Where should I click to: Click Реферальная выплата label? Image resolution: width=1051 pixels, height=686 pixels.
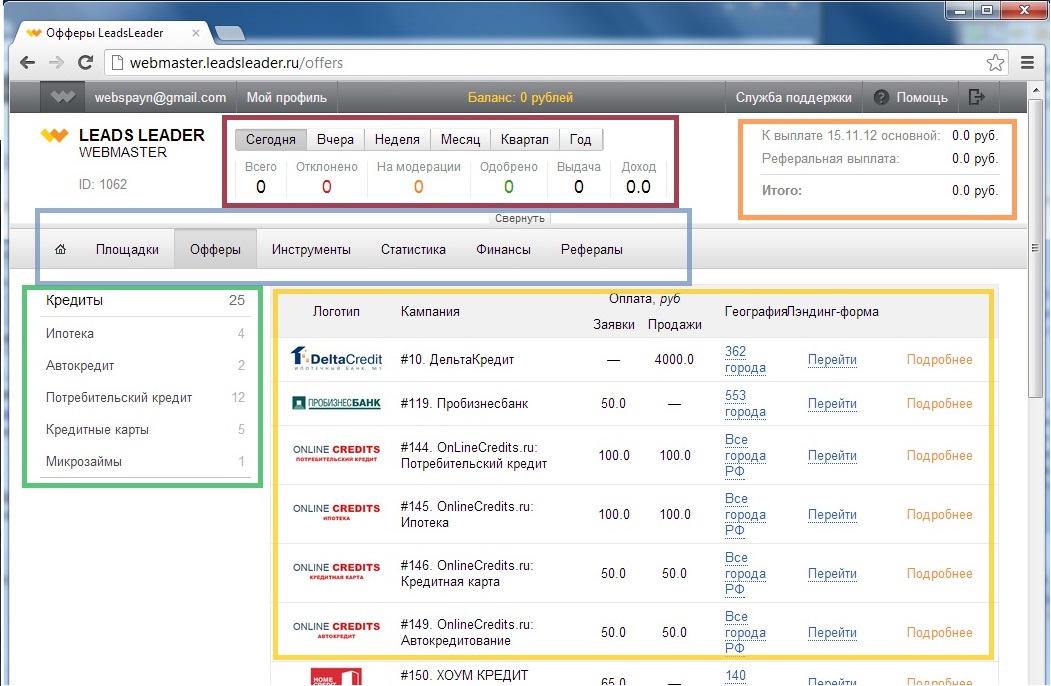(830, 159)
